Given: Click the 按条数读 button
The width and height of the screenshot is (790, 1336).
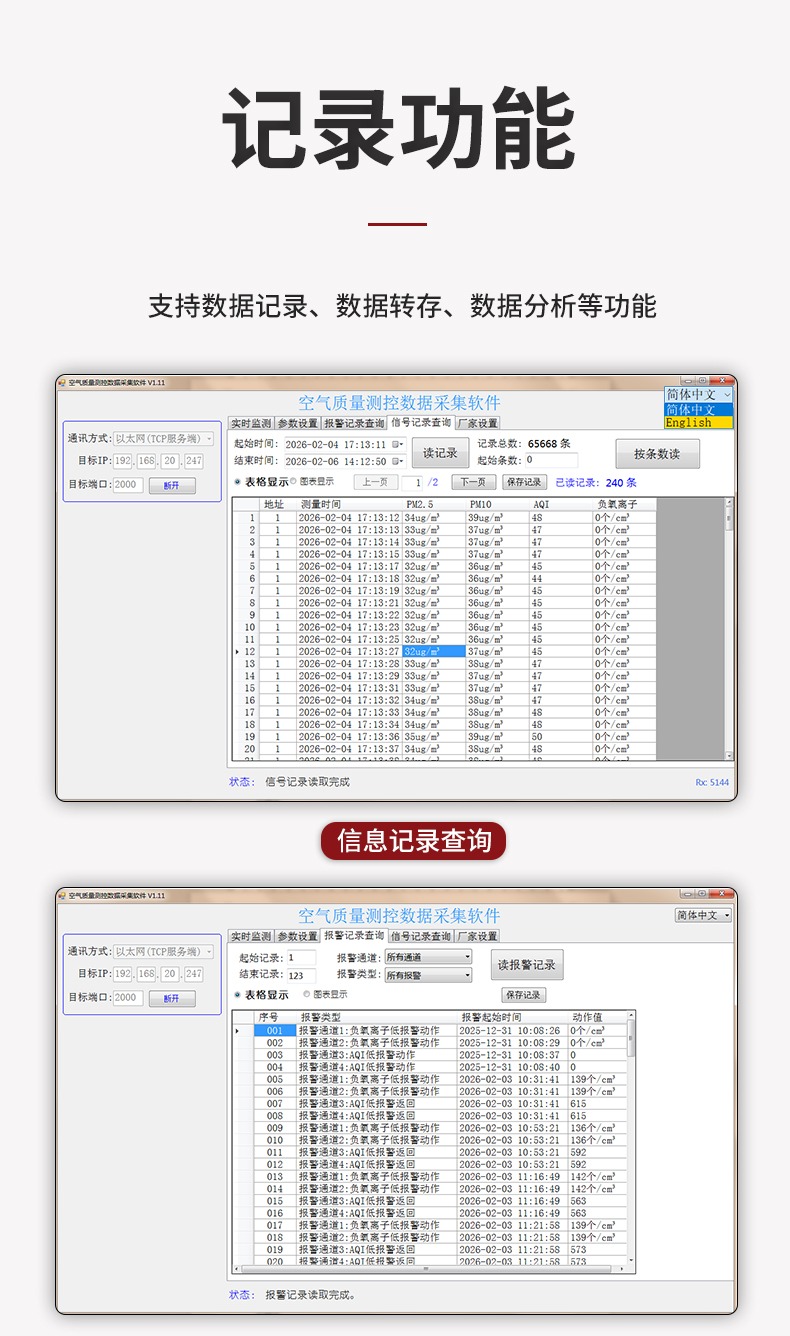Looking at the screenshot, I should (x=657, y=453).
